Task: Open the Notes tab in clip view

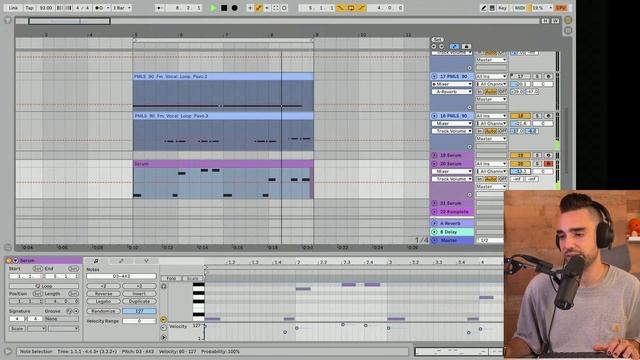Action: 96,261
